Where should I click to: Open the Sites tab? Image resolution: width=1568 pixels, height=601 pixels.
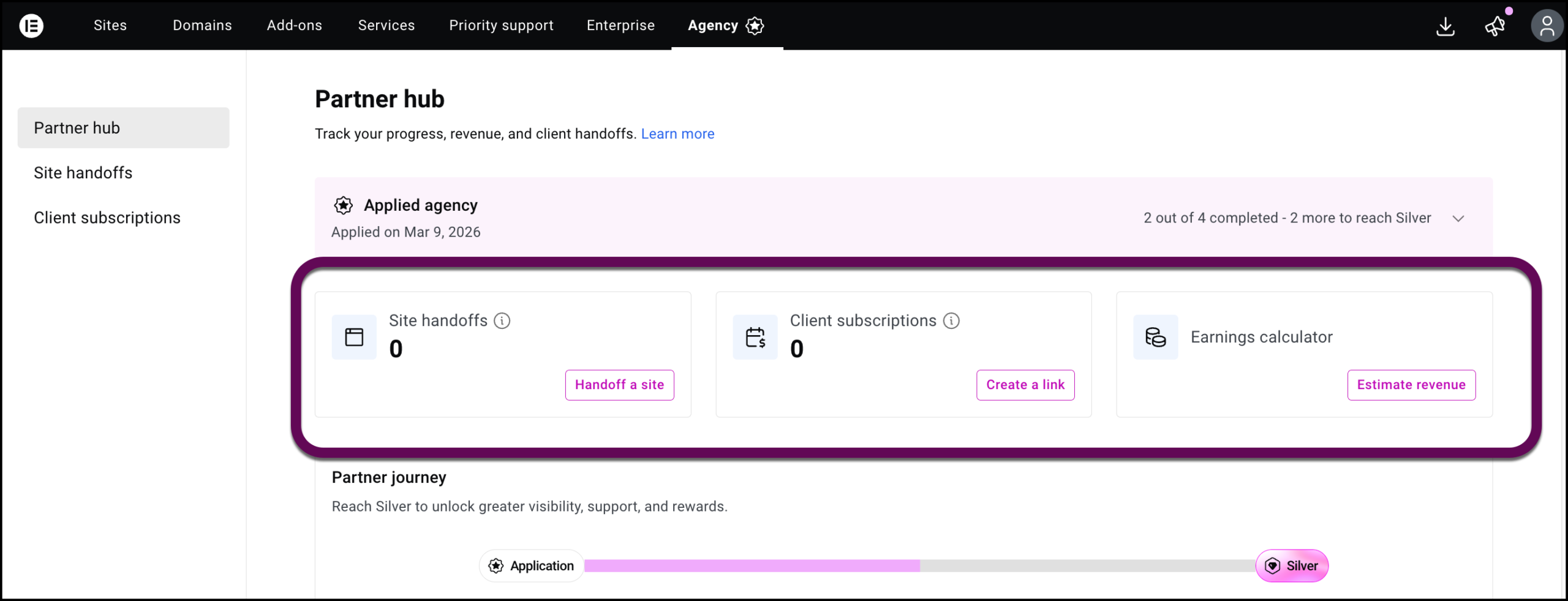[x=110, y=26]
